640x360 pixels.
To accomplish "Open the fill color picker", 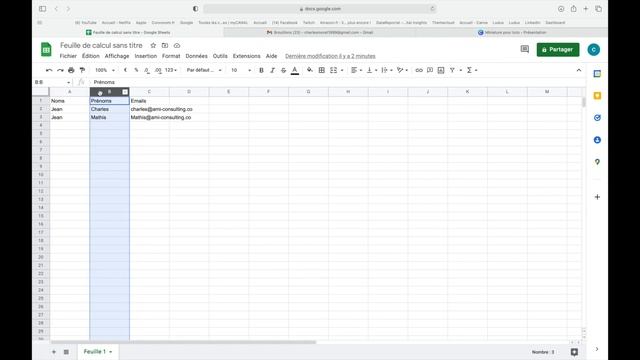I will point(310,70).
